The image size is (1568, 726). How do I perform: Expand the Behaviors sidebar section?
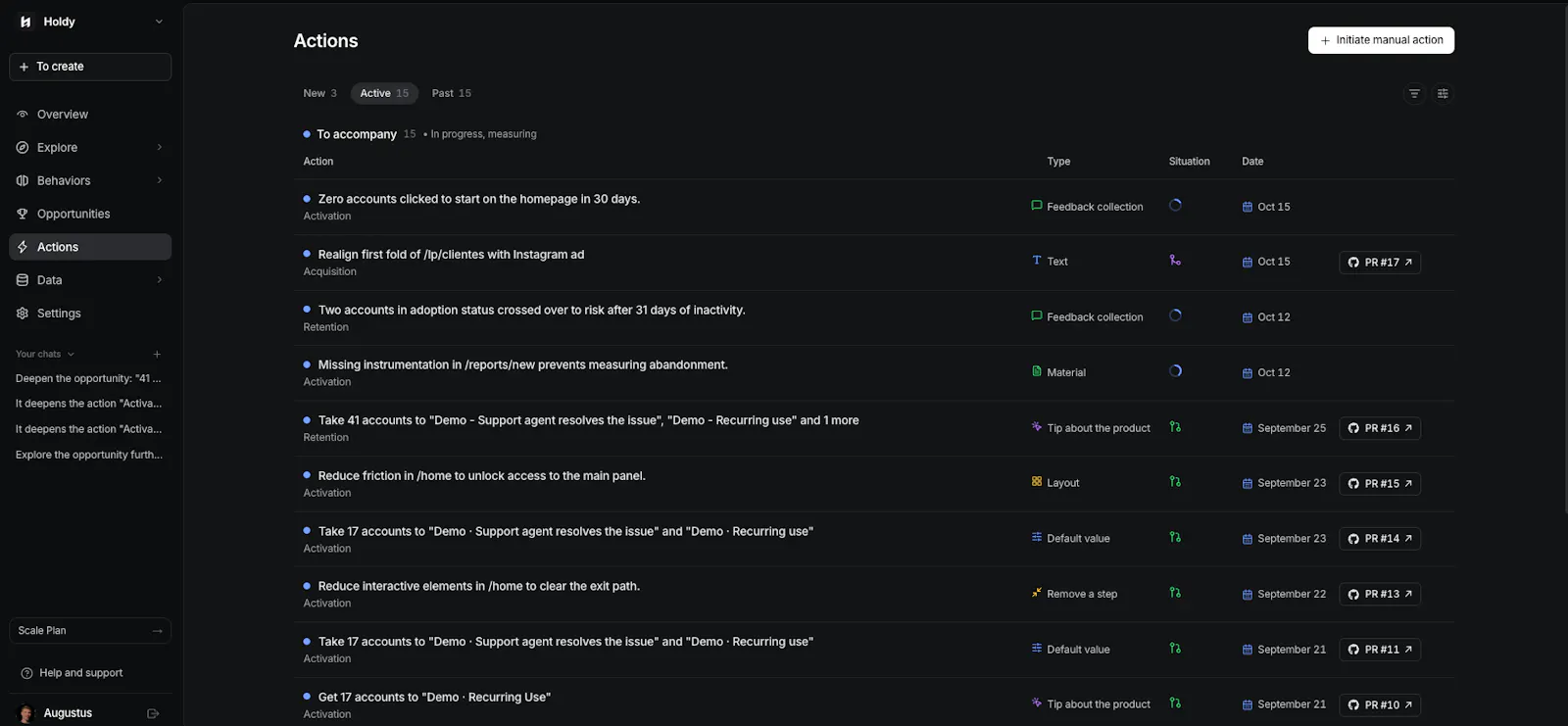(x=90, y=180)
